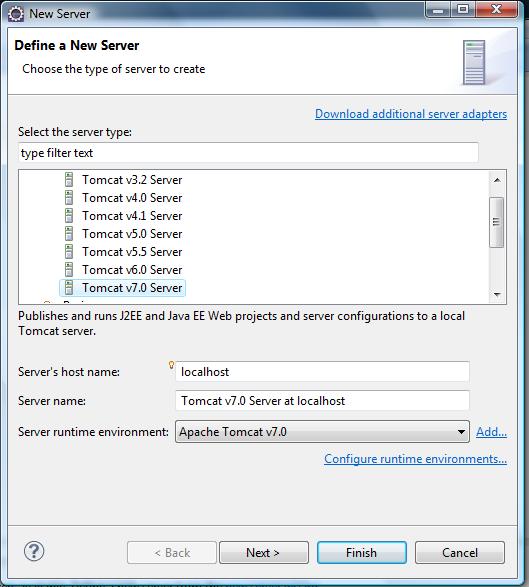This screenshot has height=587, width=529.
Task: Click the Tomcat v3.2 Server icon
Action: [x=69, y=180]
